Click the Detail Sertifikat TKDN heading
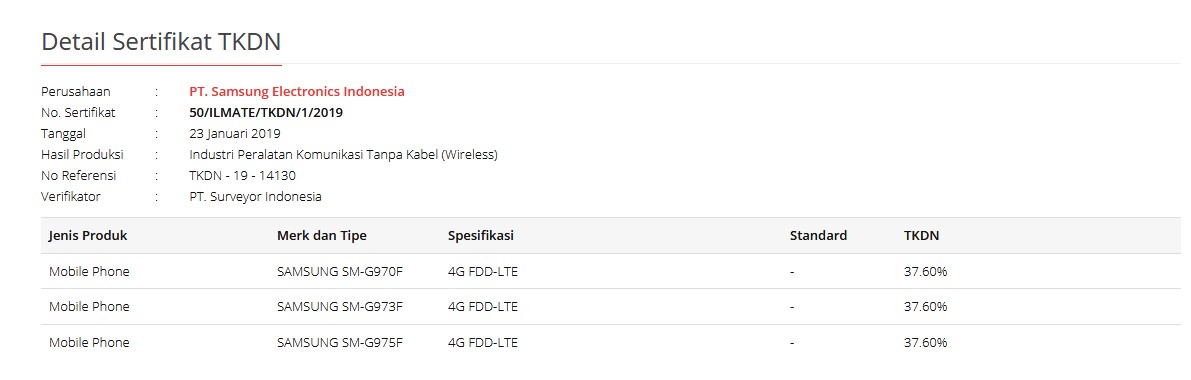Screen dimensions: 1191x380 [x=161, y=42]
